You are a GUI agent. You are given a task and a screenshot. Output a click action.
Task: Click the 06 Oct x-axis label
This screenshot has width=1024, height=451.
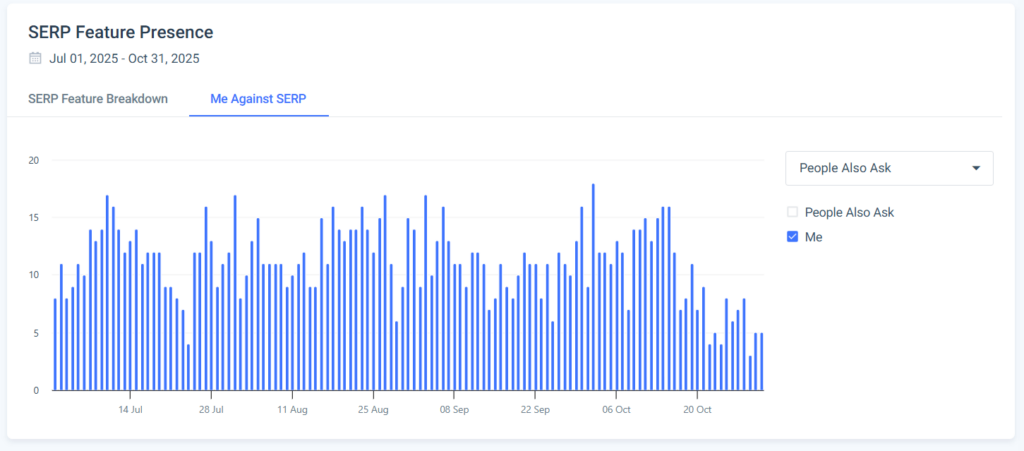coord(616,409)
